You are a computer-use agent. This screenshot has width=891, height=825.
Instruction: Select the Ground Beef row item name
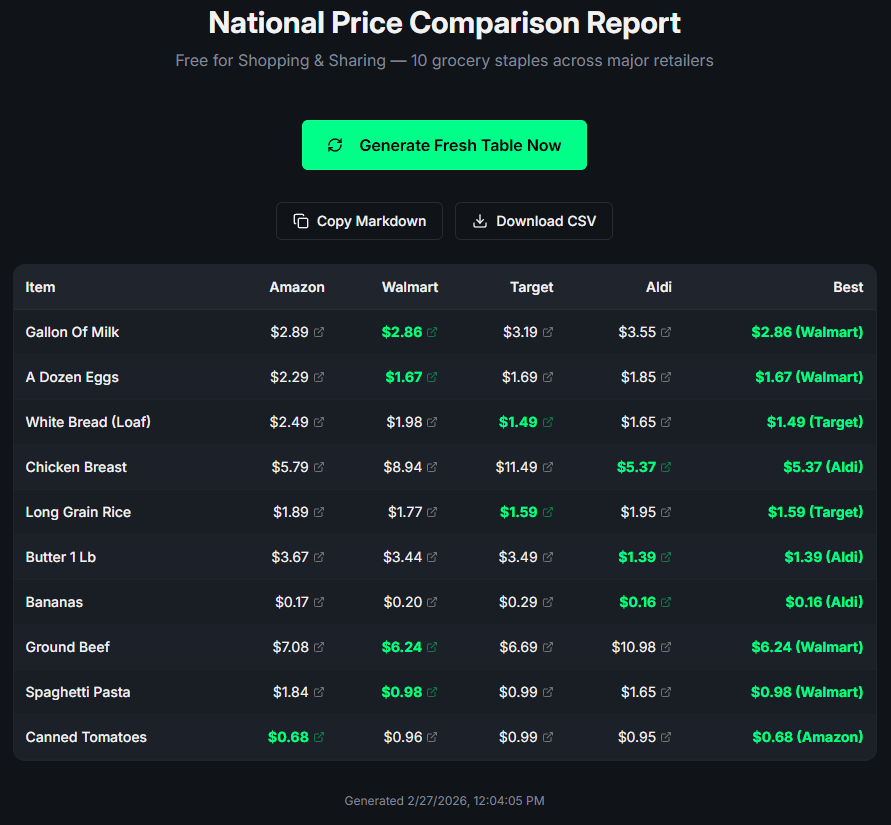click(67, 647)
